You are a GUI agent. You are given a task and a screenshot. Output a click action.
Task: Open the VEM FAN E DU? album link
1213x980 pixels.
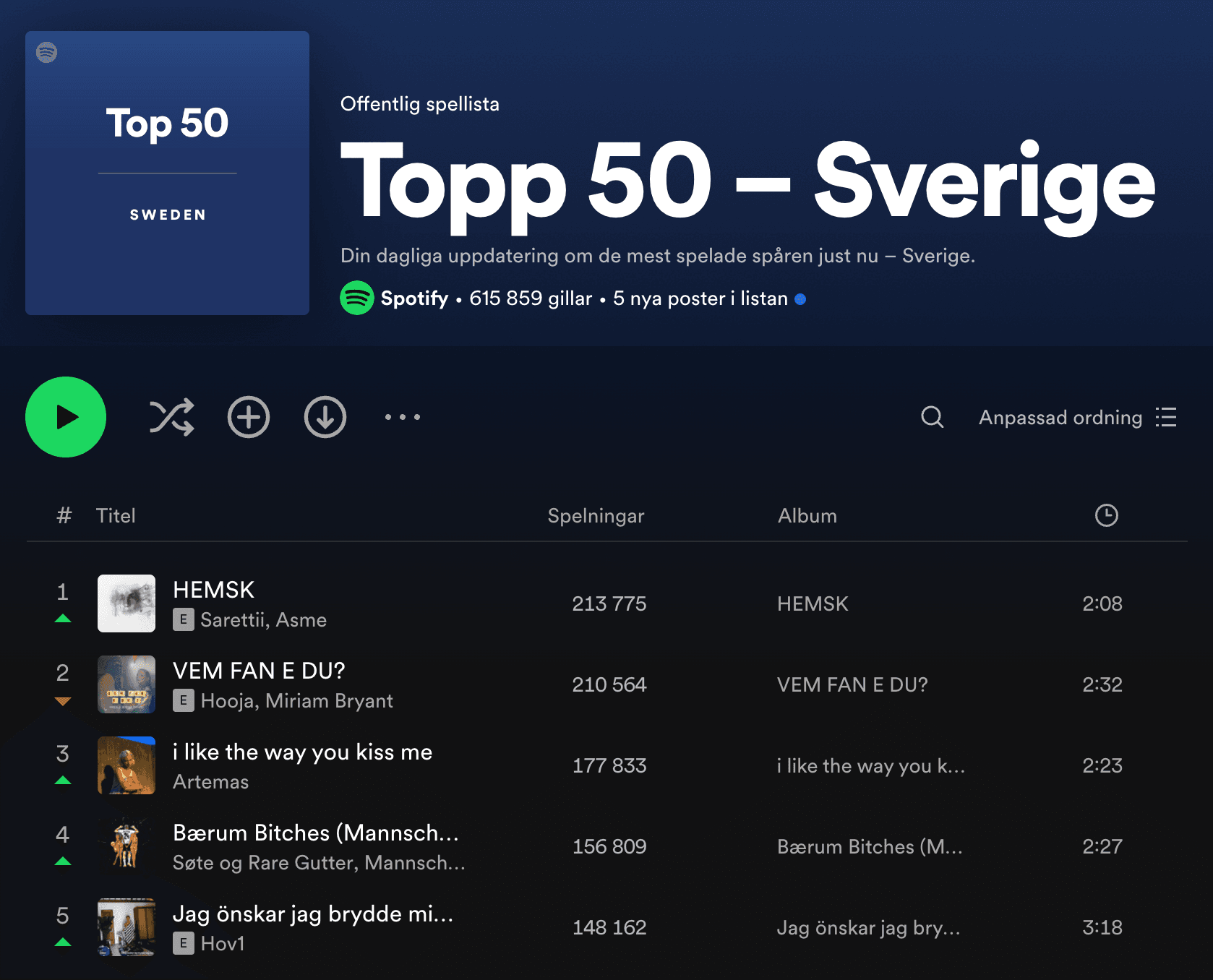pos(852,684)
